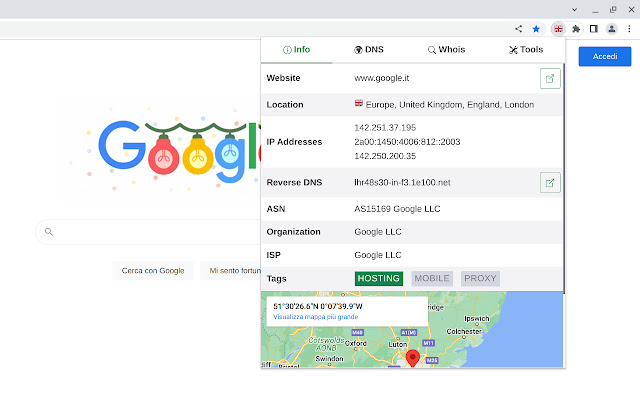Bookmark this page with the star icon
This screenshot has width=640, height=400.
coord(536,29)
